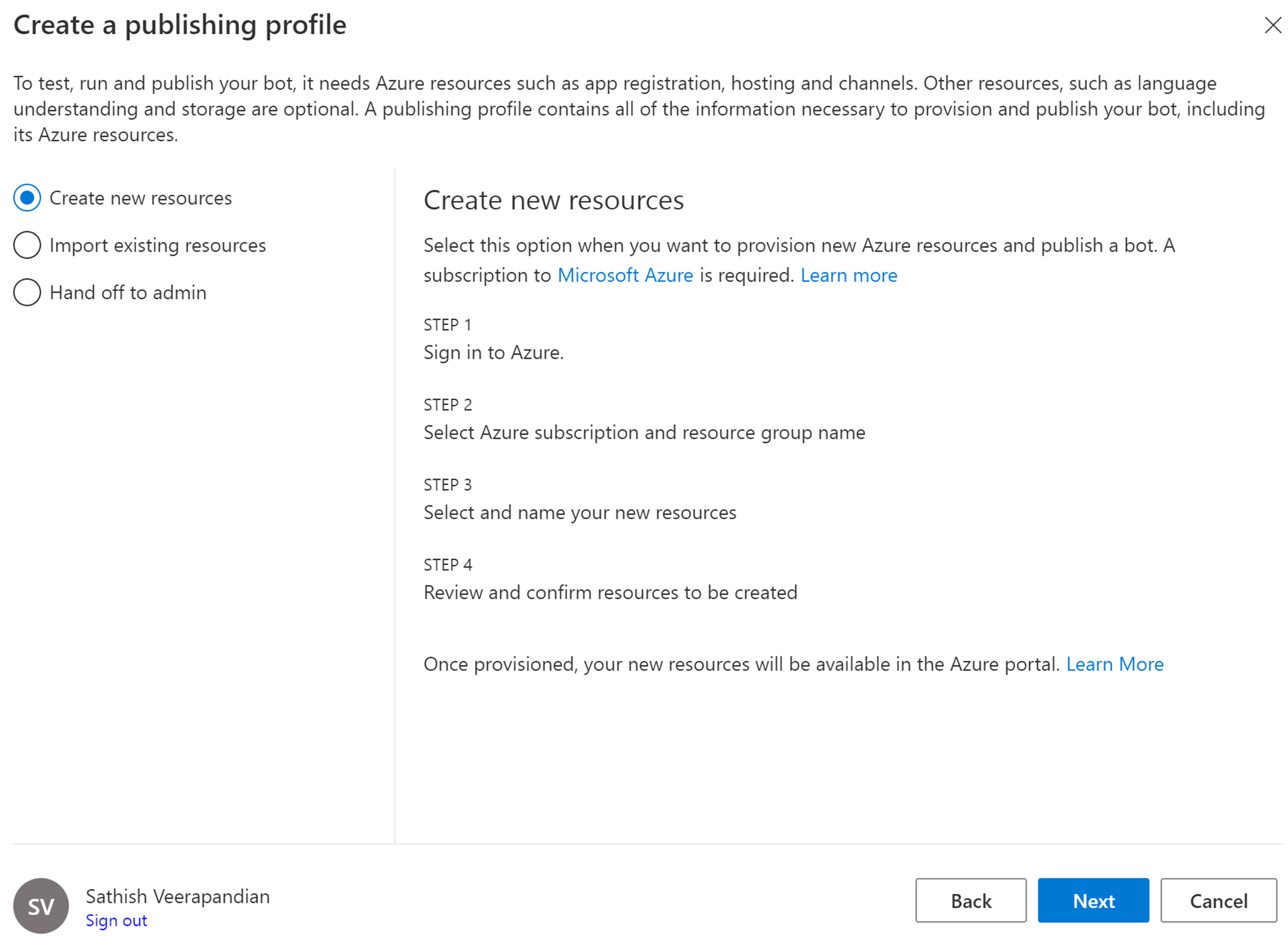Click the Create a publishing profile title

pos(180,25)
